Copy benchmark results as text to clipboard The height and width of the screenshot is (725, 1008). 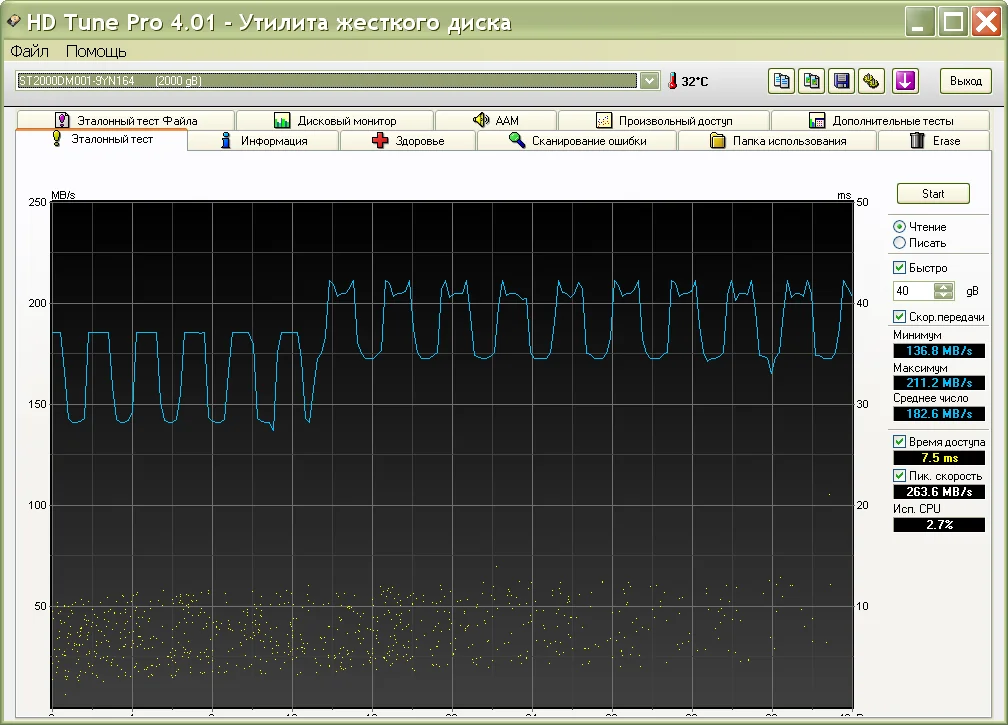pyautogui.click(x=782, y=81)
